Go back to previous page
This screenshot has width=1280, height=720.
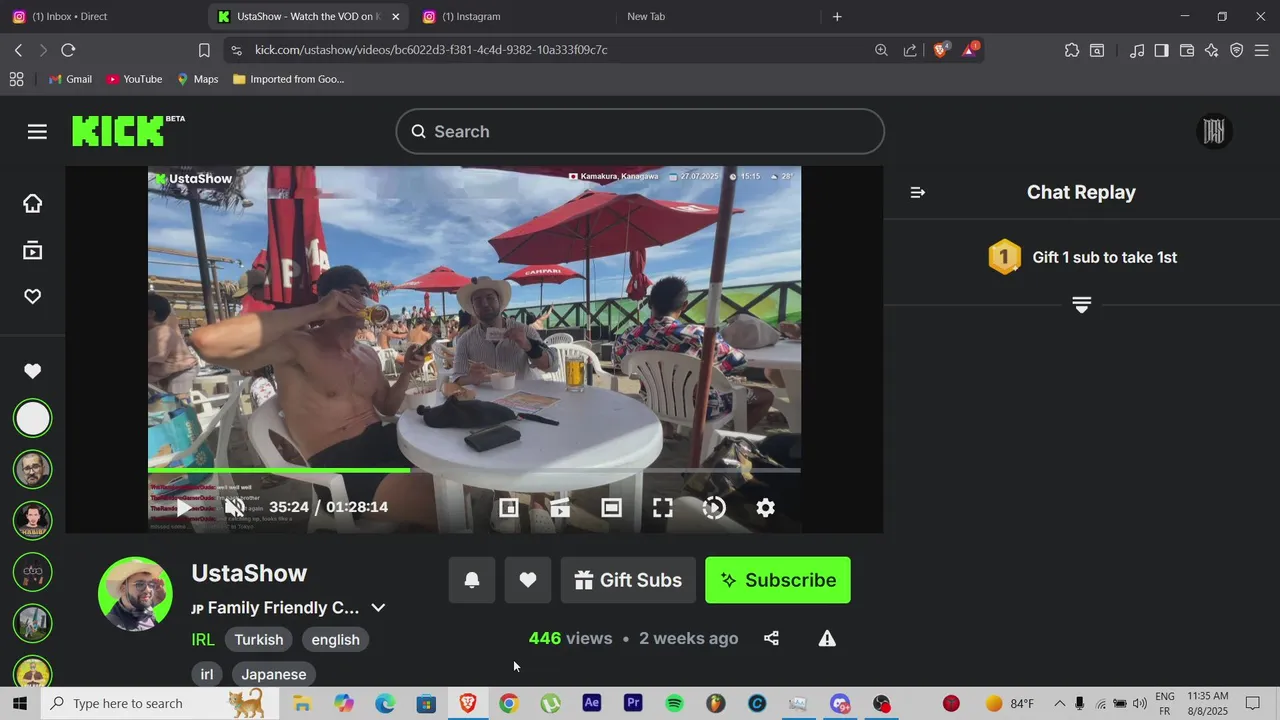point(18,50)
